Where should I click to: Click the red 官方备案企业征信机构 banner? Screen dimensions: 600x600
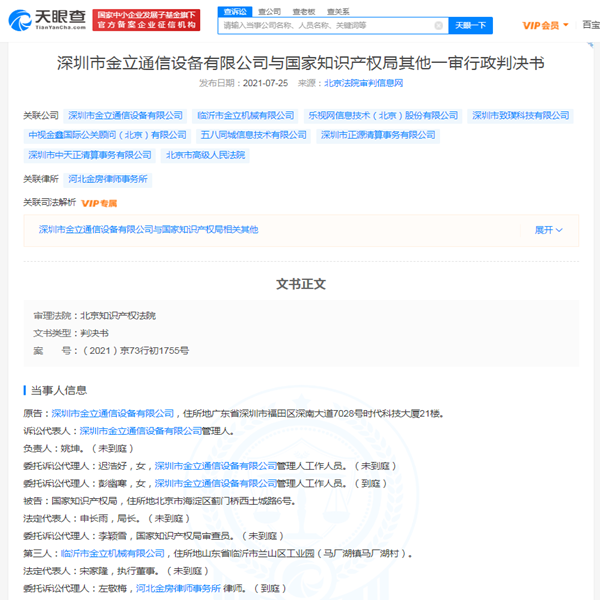(x=146, y=20)
